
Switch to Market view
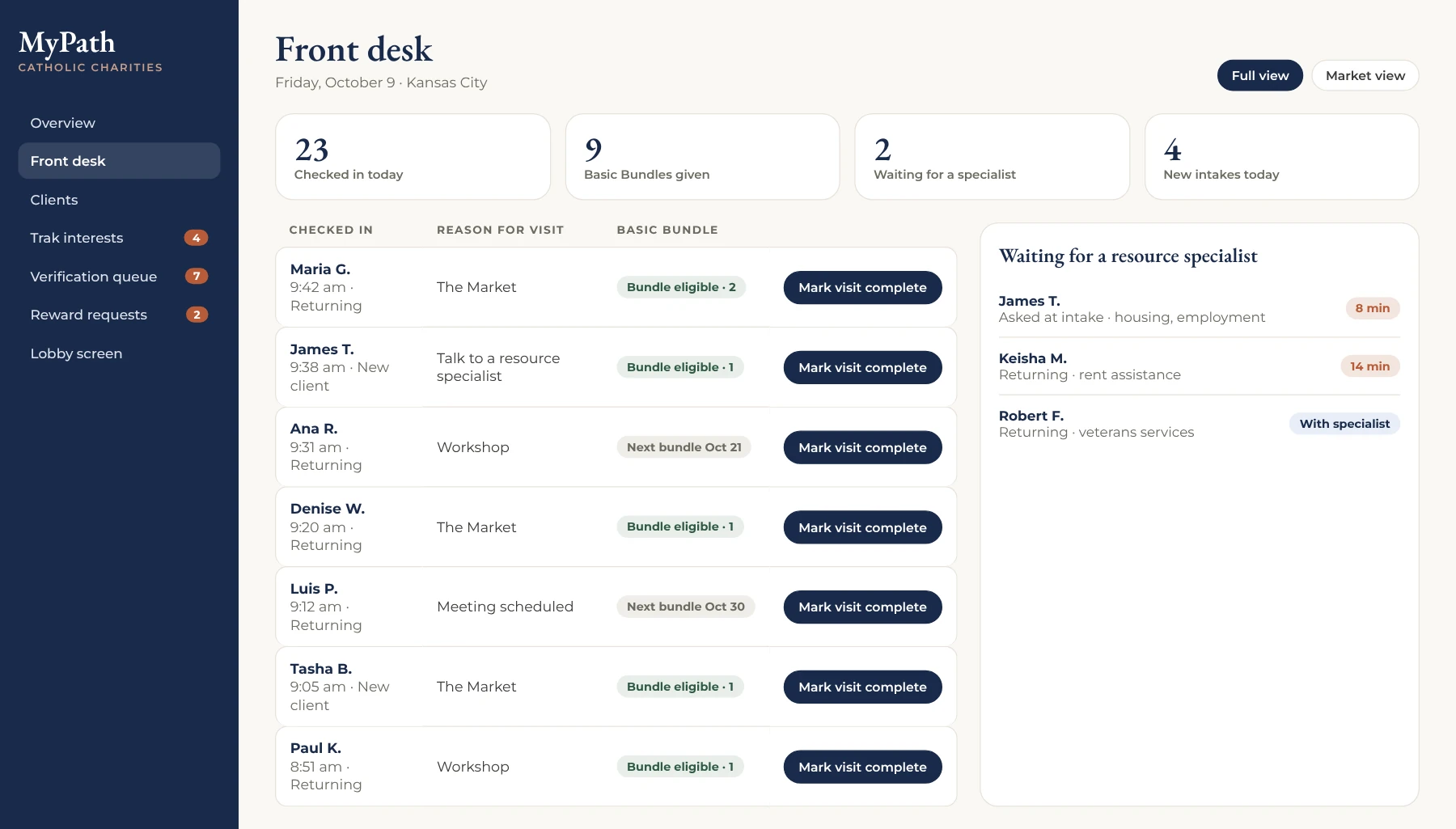coord(1365,75)
